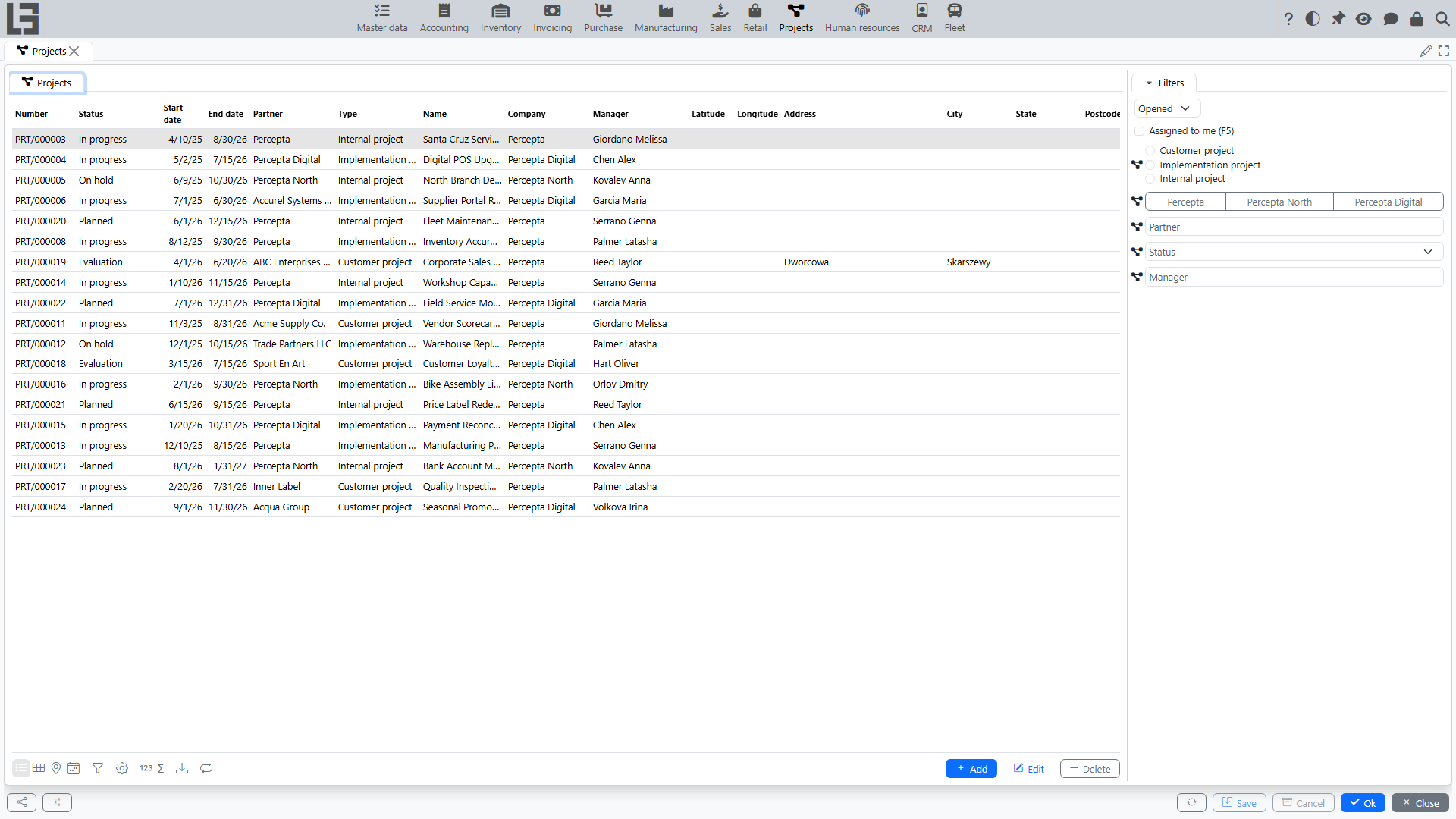Image resolution: width=1456 pixels, height=819 pixels.
Task: Close the Projects window tab
Action: 74,52
